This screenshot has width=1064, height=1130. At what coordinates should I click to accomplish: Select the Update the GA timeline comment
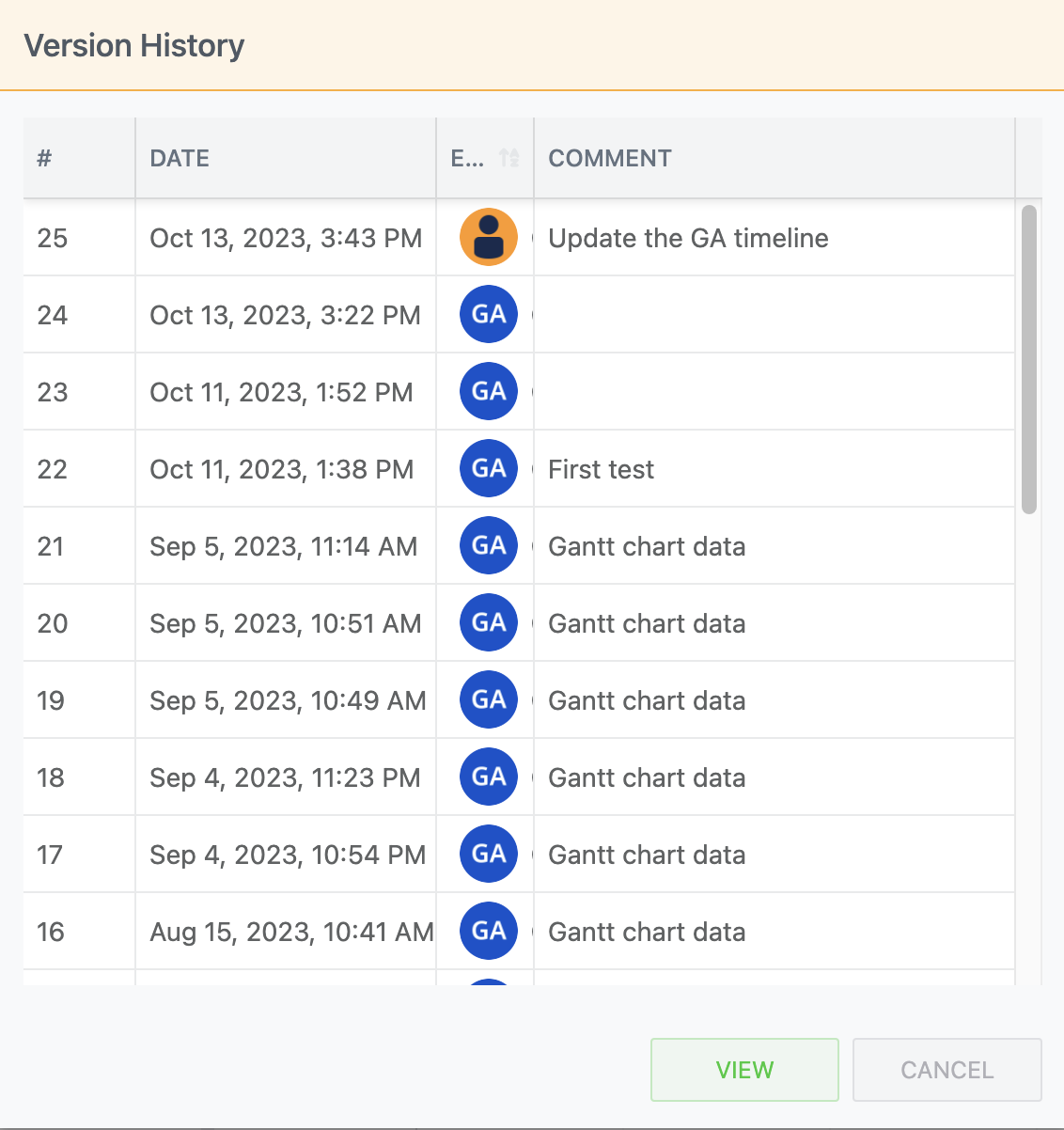point(688,238)
